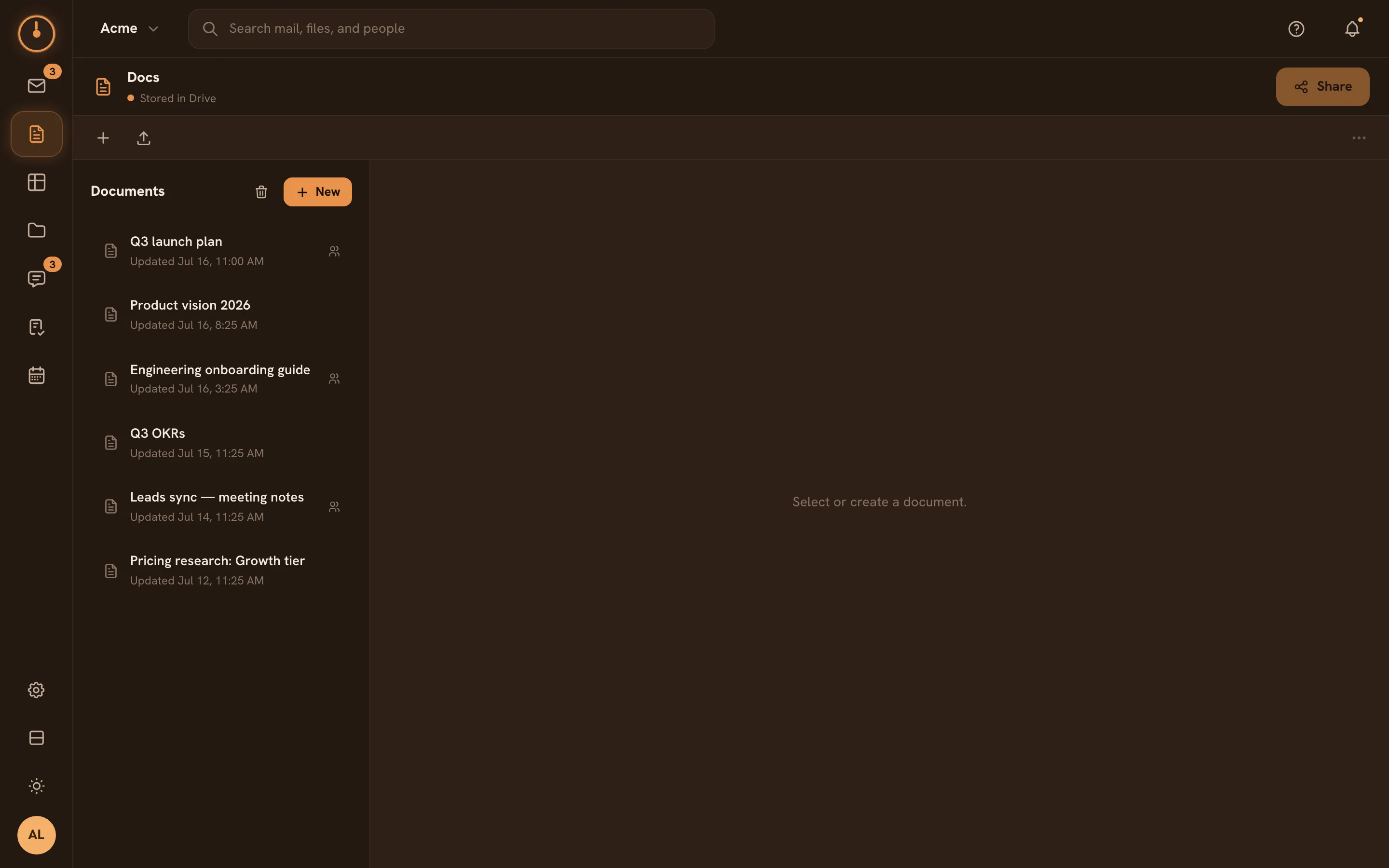This screenshot has height=868, width=1389.
Task: Click the shared people icon on Q3 launch plan
Action: (x=334, y=251)
